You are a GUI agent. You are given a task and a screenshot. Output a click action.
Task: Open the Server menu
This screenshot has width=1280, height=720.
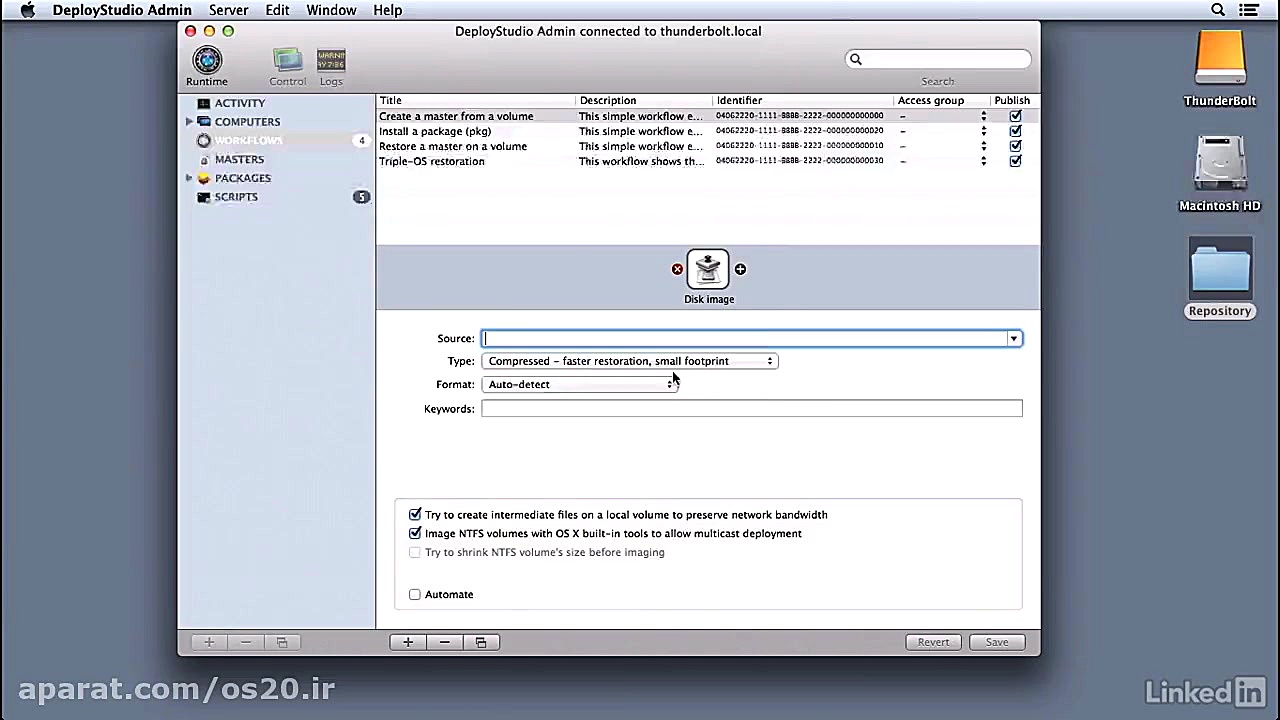(x=228, y=10)
